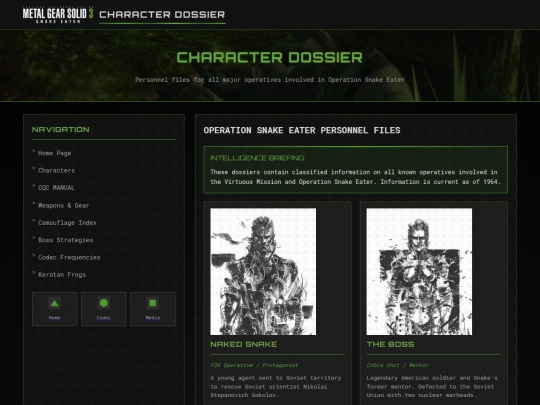The image size is (540, 405).
Task: Click the NAVIGATION panel heading
Action: 61,129
